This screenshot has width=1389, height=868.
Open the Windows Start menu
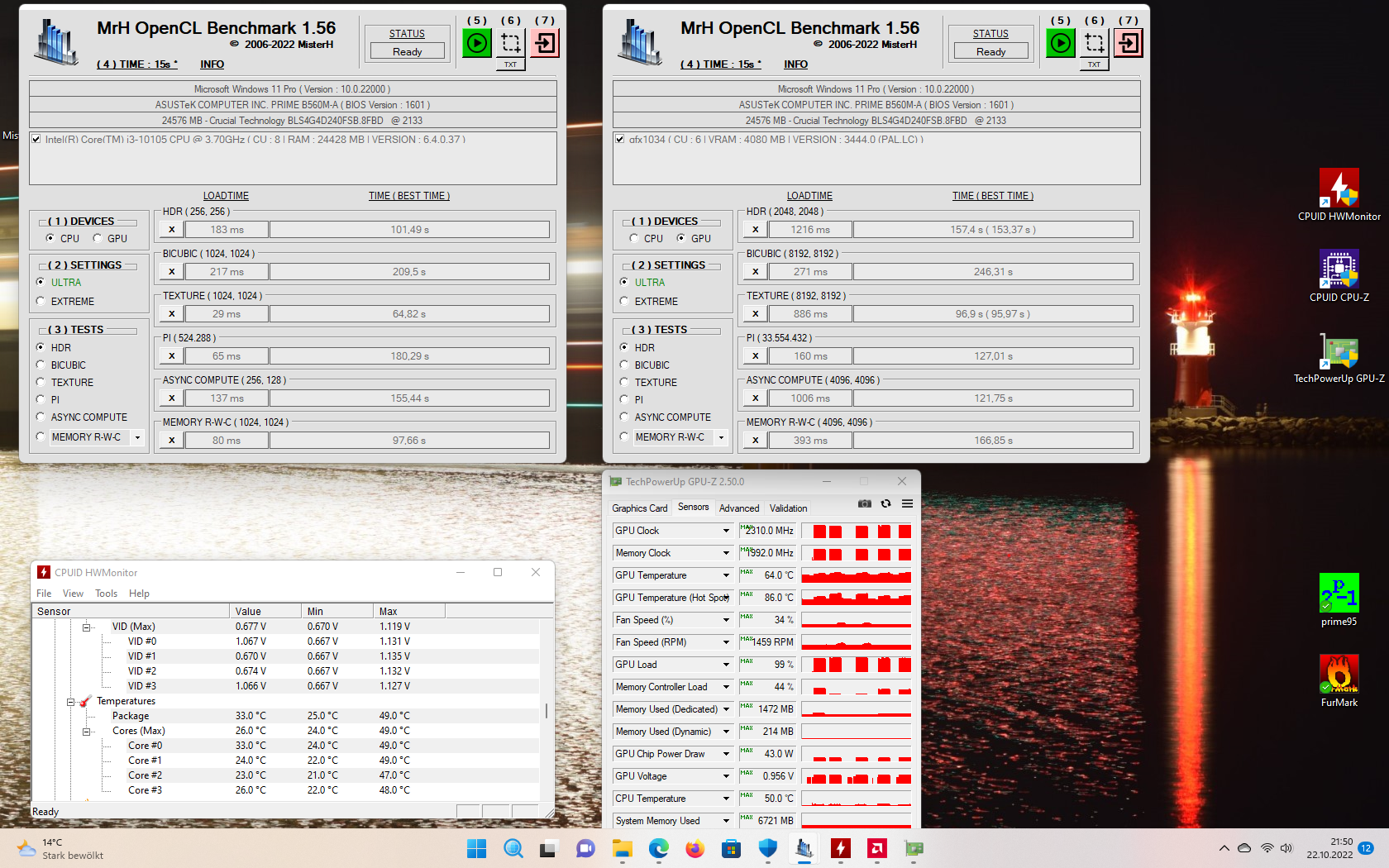coord(477,848)
